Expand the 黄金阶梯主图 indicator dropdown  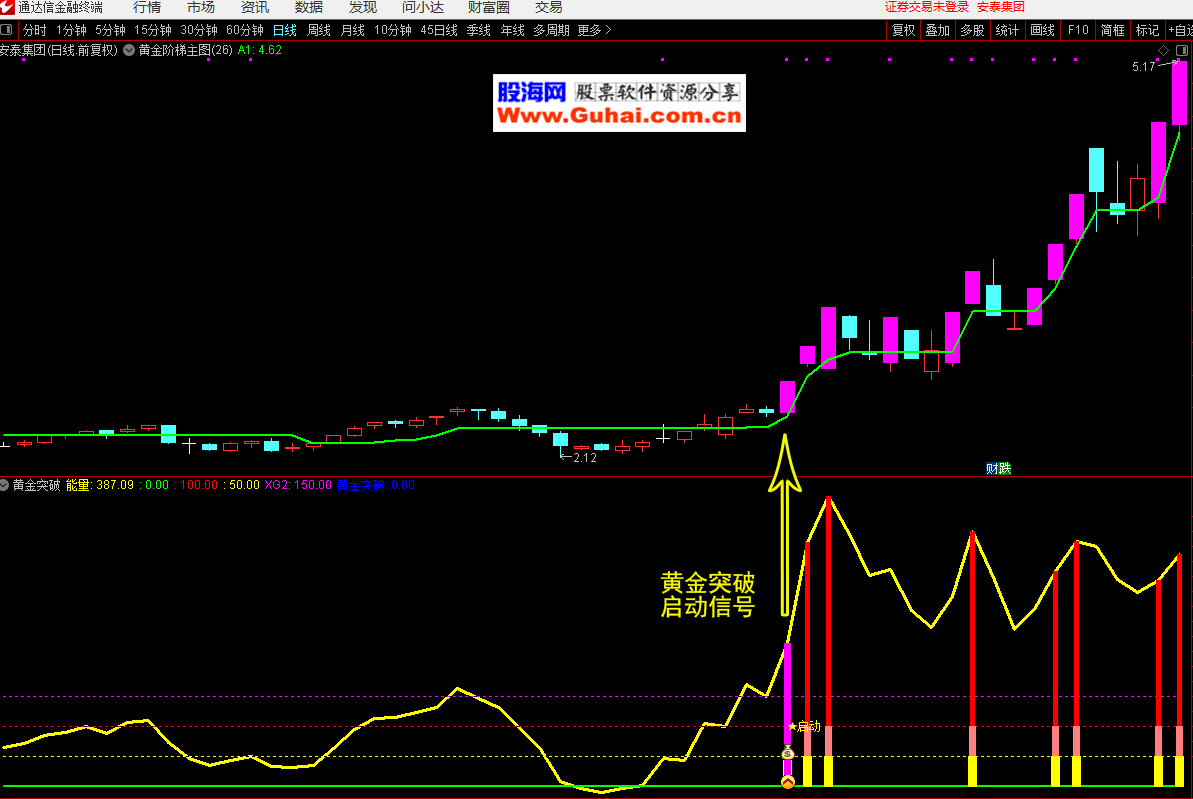point(129,49)
